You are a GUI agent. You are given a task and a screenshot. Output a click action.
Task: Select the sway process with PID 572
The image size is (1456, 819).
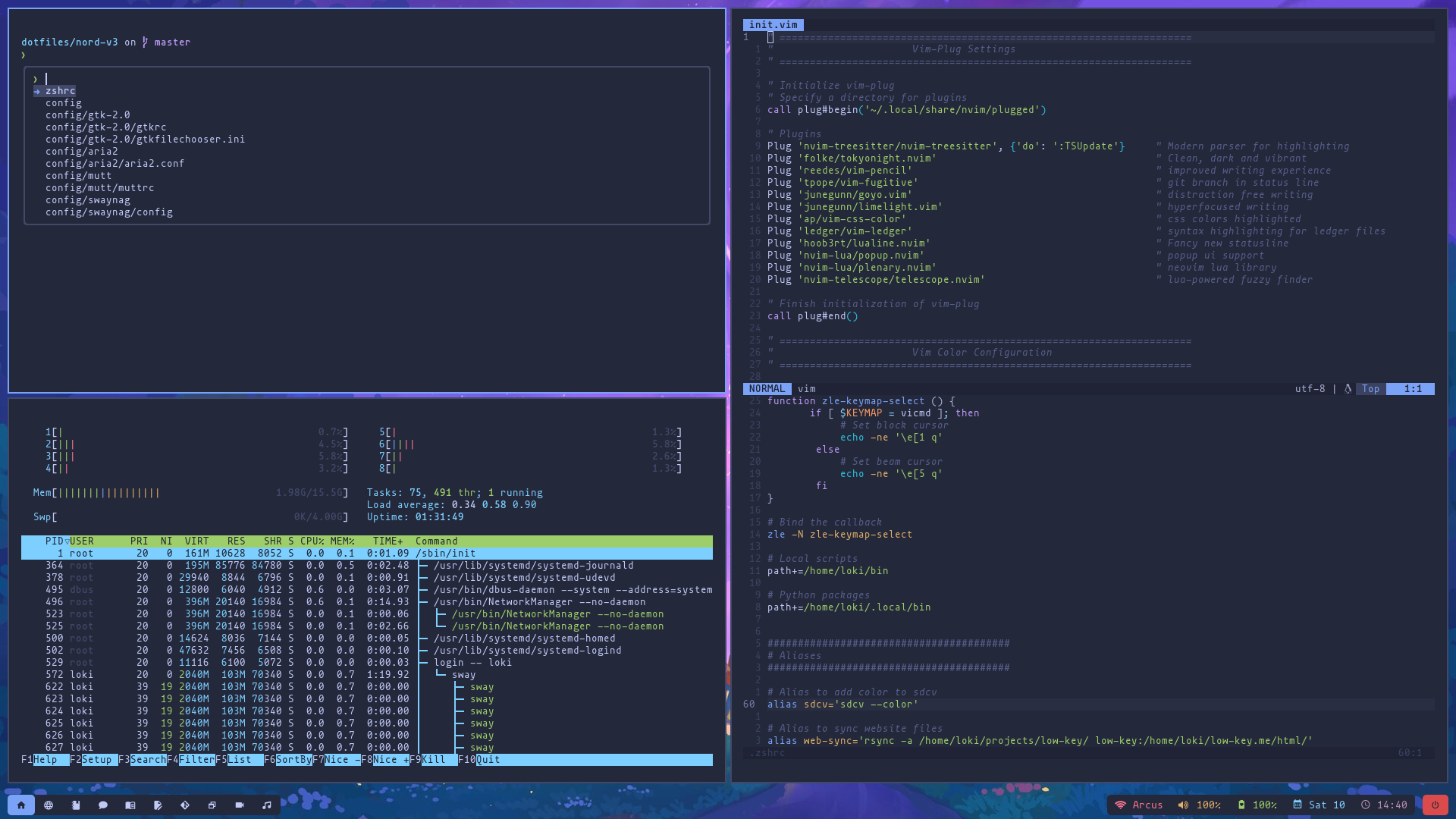pos(367,675)
